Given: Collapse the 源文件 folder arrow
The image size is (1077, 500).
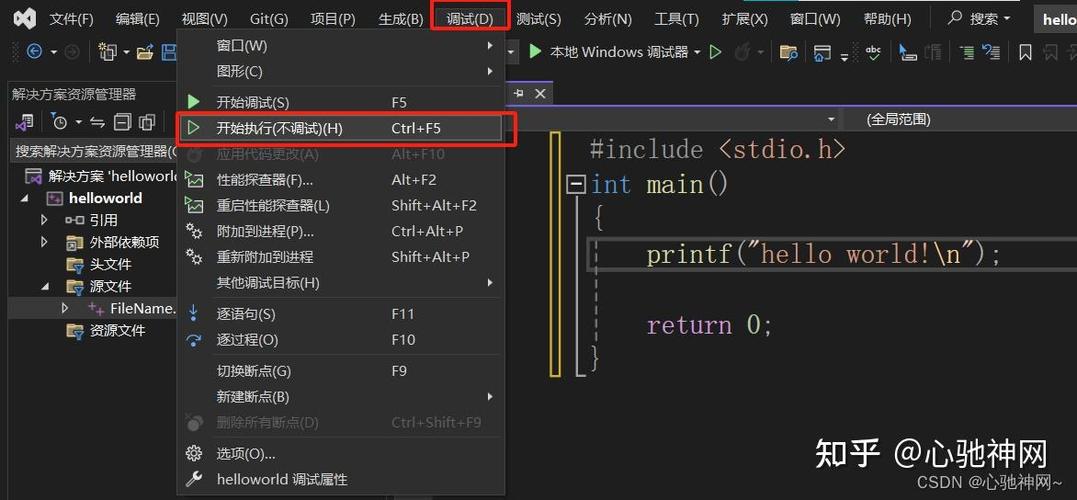Looking at the screenshot, I should coord(45,286).
